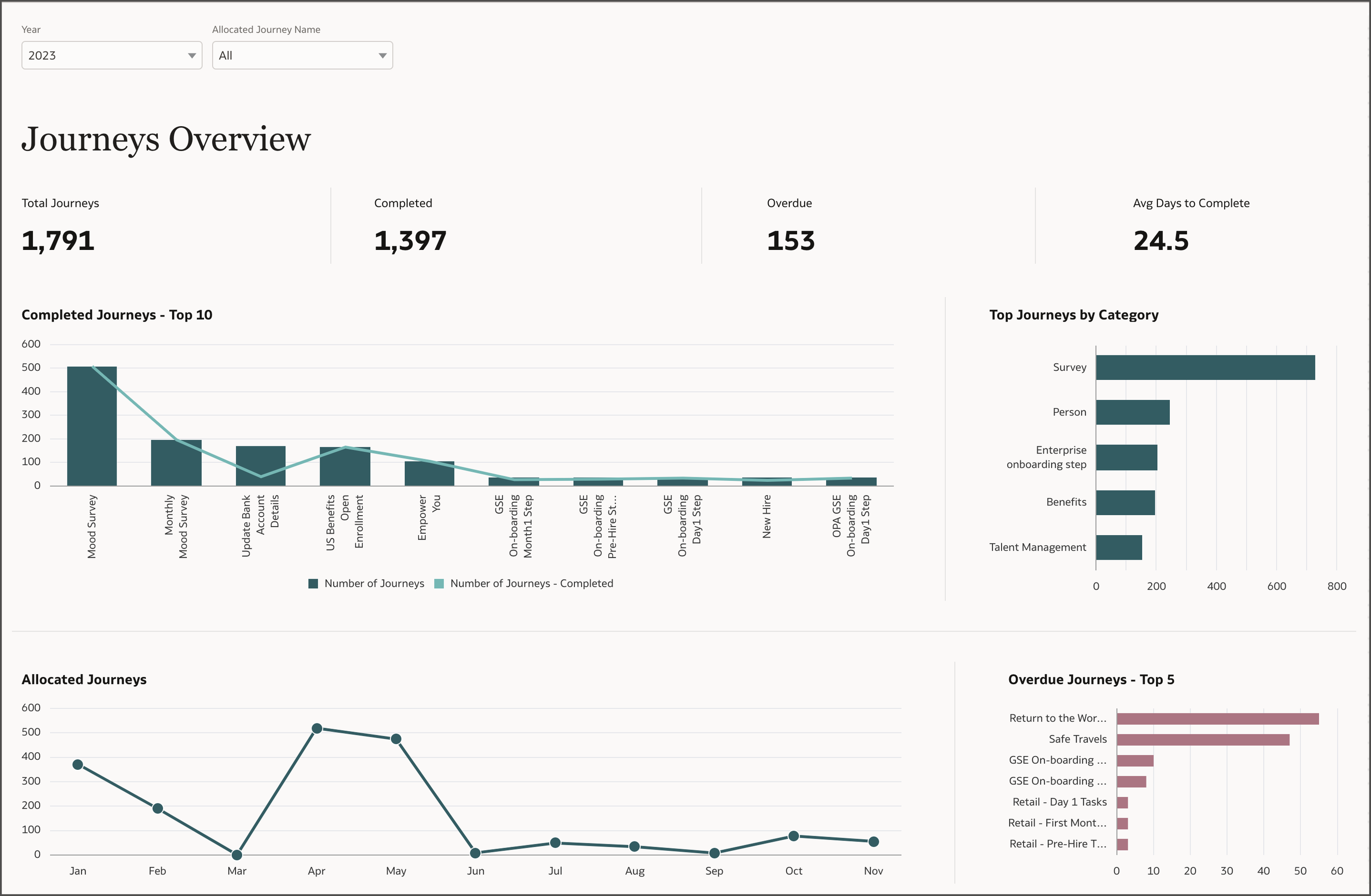Click the Completed Journeys - Top 10 title
The image size is (1371, 896).
pos(117,314)
